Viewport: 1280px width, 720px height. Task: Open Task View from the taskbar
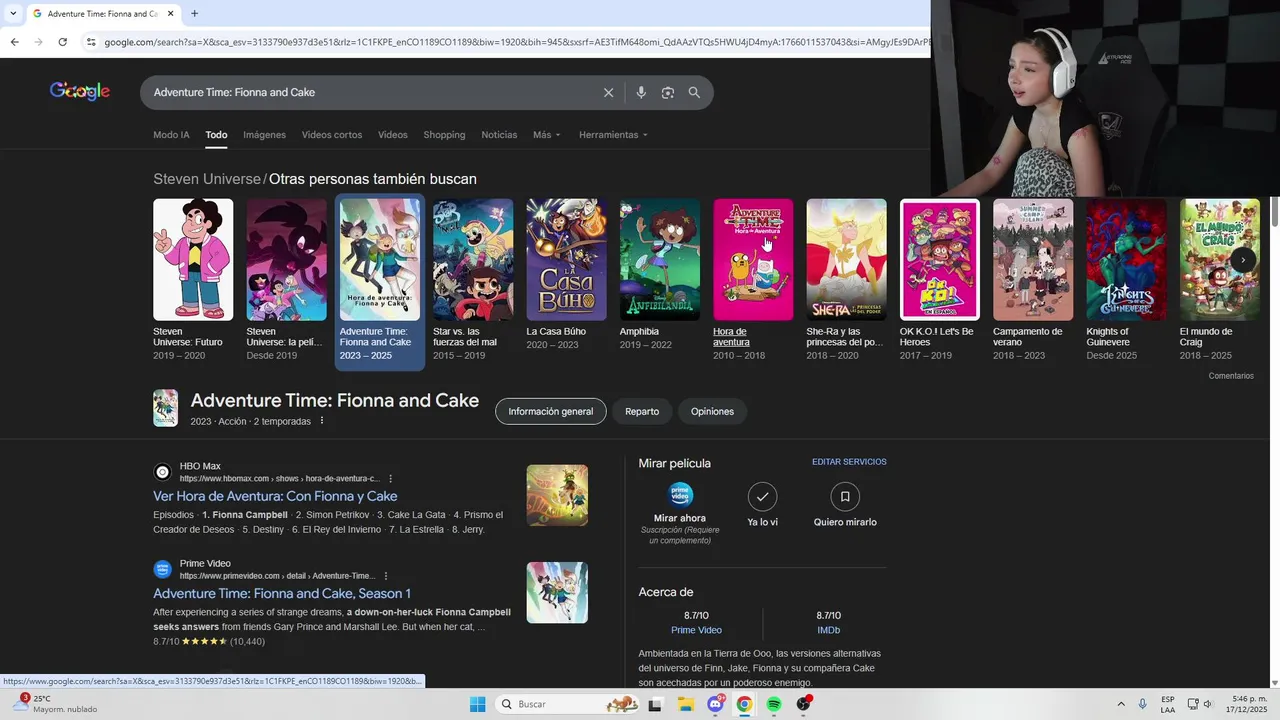click(656, 704)
